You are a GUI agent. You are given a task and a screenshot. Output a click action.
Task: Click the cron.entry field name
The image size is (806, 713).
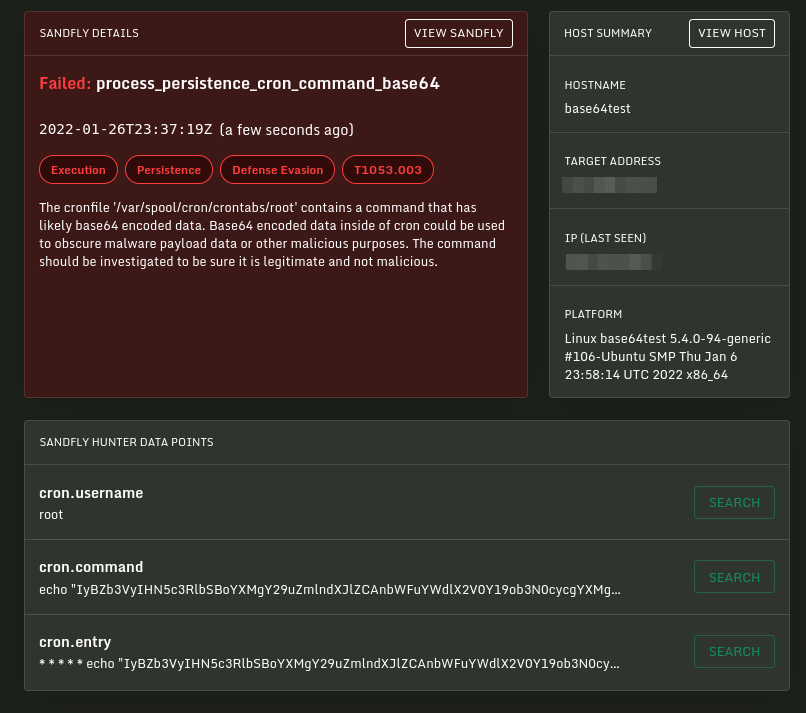click(x=75, y=642)
